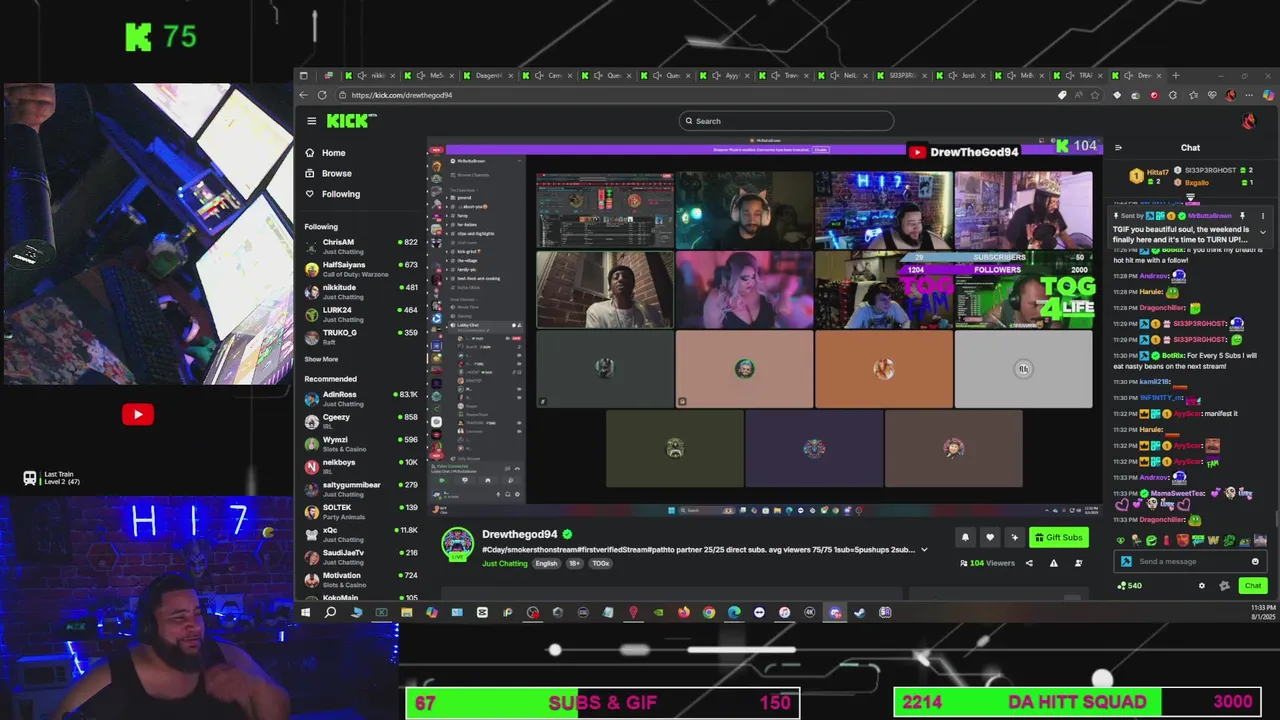
Task: Click the pin icon on pinned message
Action: (1243, 216)
